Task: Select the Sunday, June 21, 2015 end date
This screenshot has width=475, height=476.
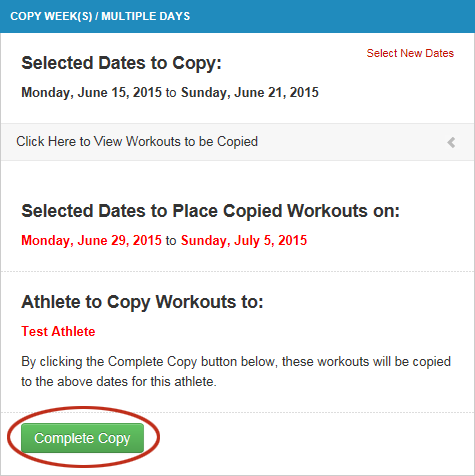Action: 250,92
